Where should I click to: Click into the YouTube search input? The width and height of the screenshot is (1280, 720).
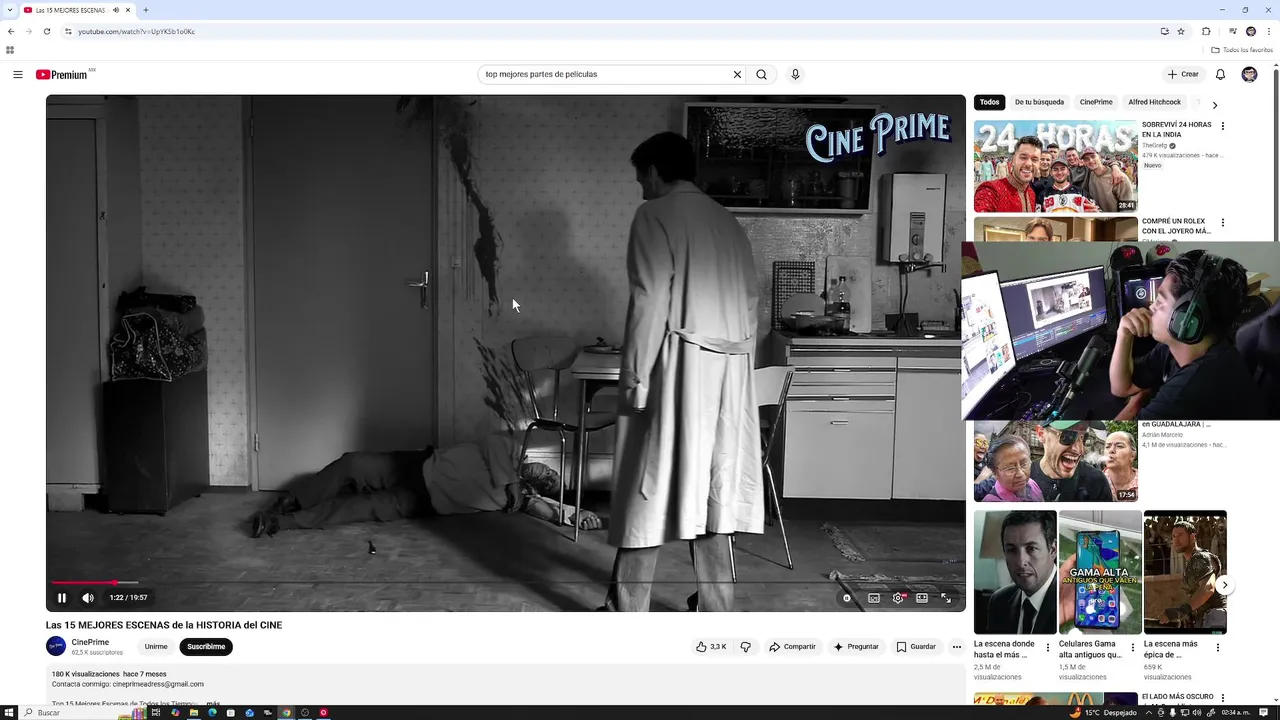(x=605, y=74)
